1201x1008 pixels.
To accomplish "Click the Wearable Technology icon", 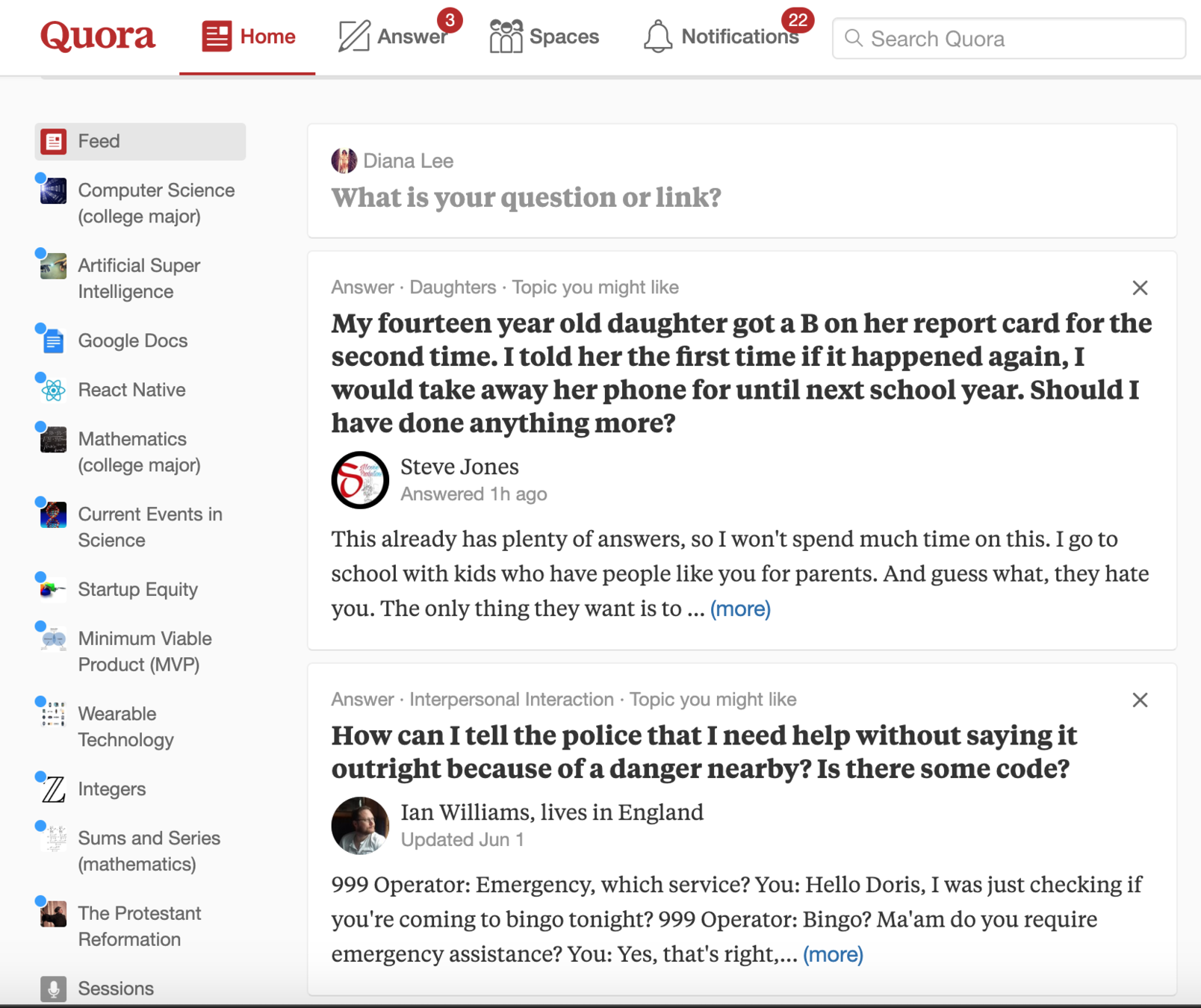I will click(x=53, y=715).
